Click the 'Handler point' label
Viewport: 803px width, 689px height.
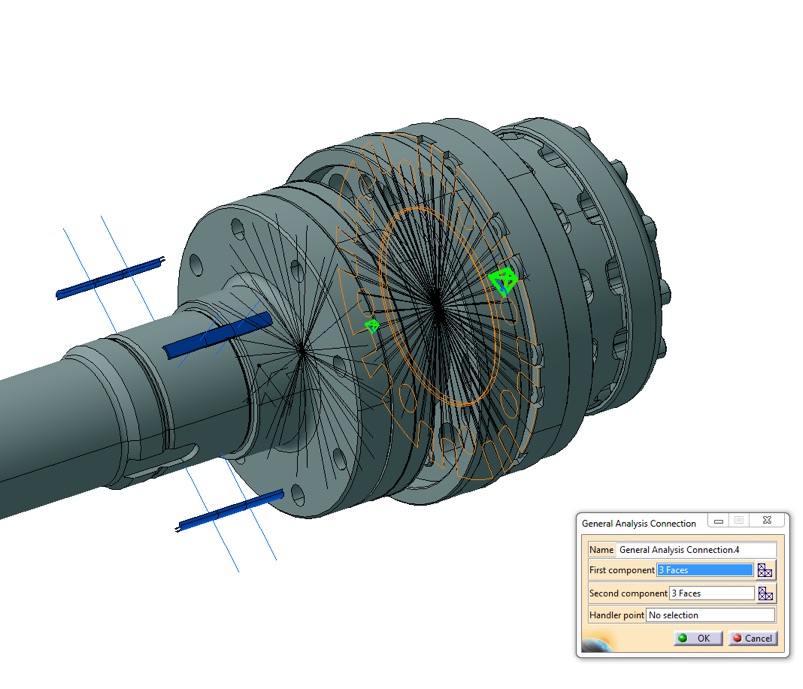[x=617, y=615]
